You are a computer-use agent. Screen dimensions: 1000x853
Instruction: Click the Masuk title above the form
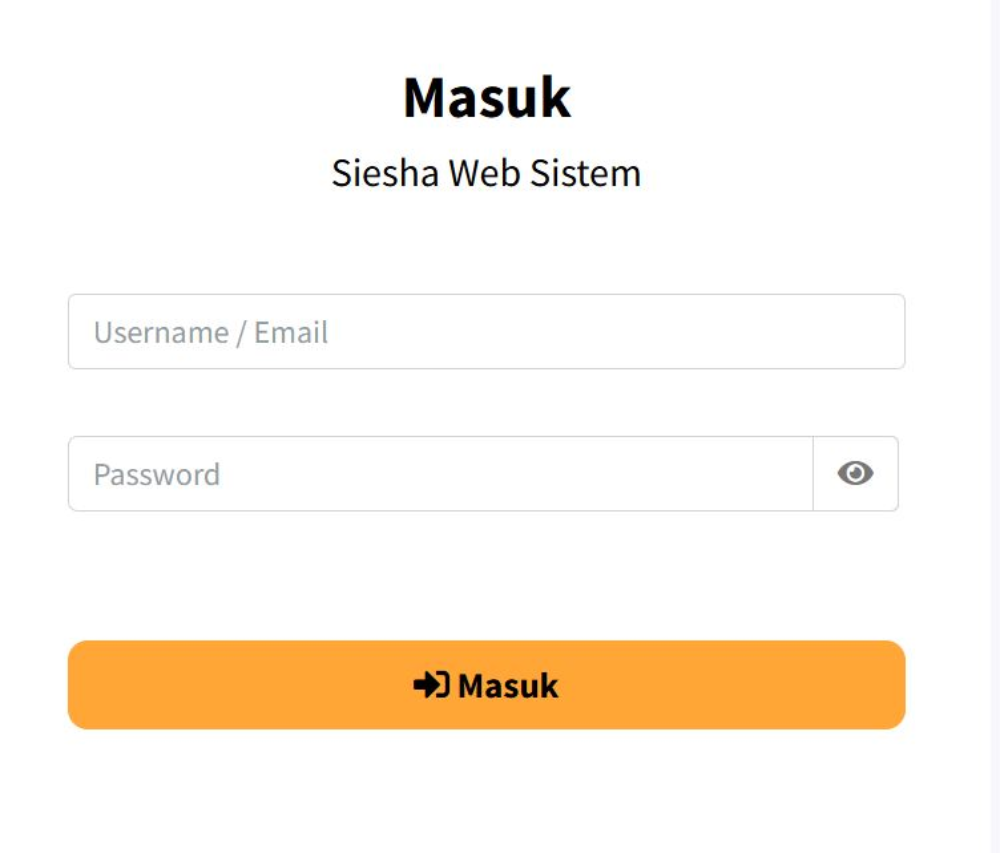click(x=487, y=98)
